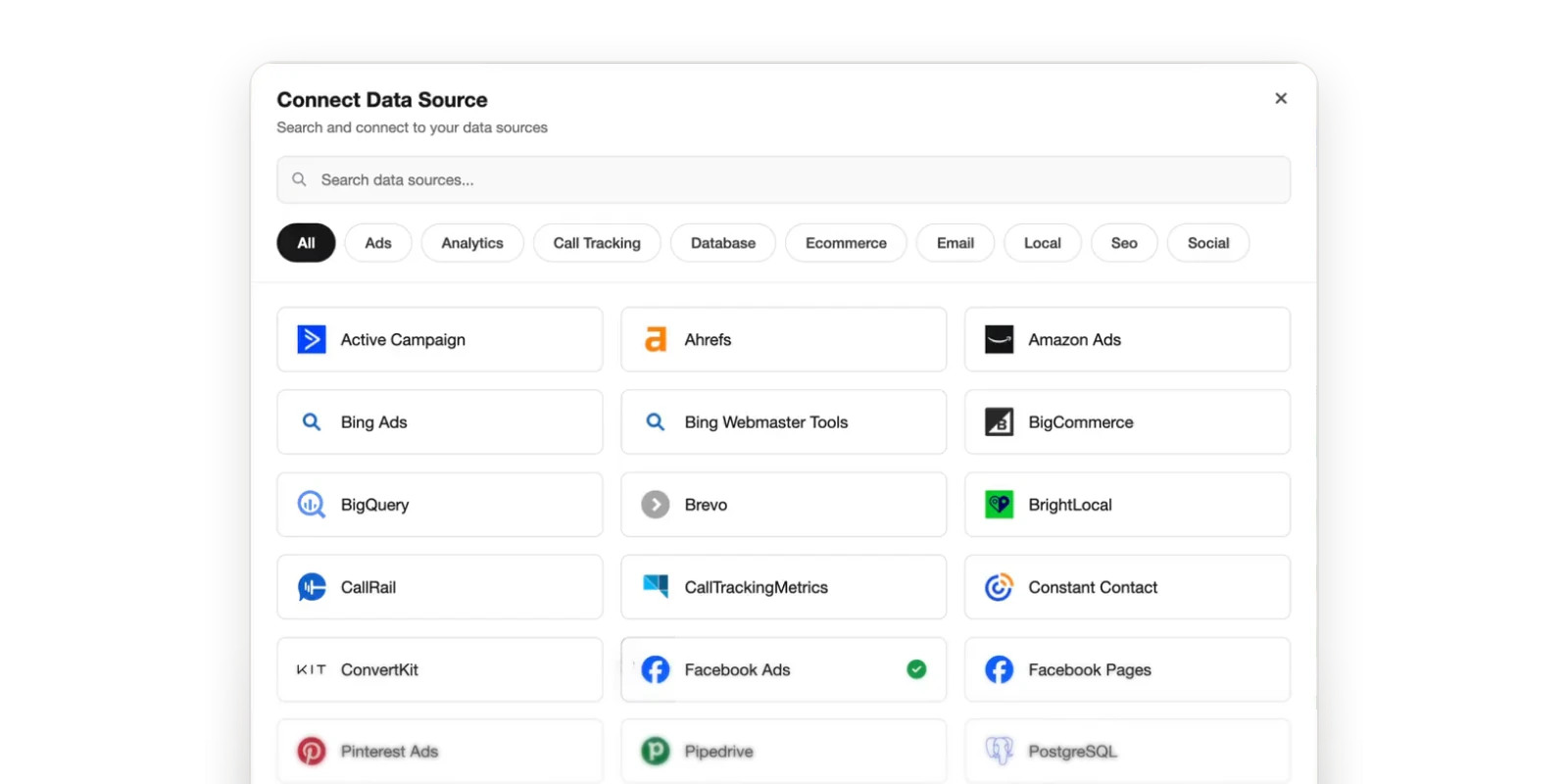Click the CallTrackingMetrics label
This screenshot has width=1568, height=784.
pos(756,587)
